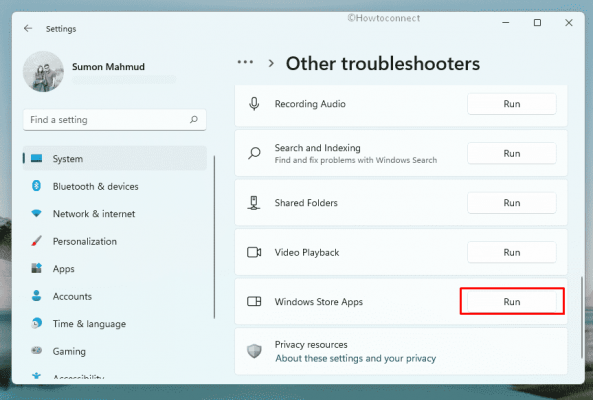Click the search magnifier icon in Find a setting
Image resolution: width=593 pixels, height=400 pixels.
[194, 119]
